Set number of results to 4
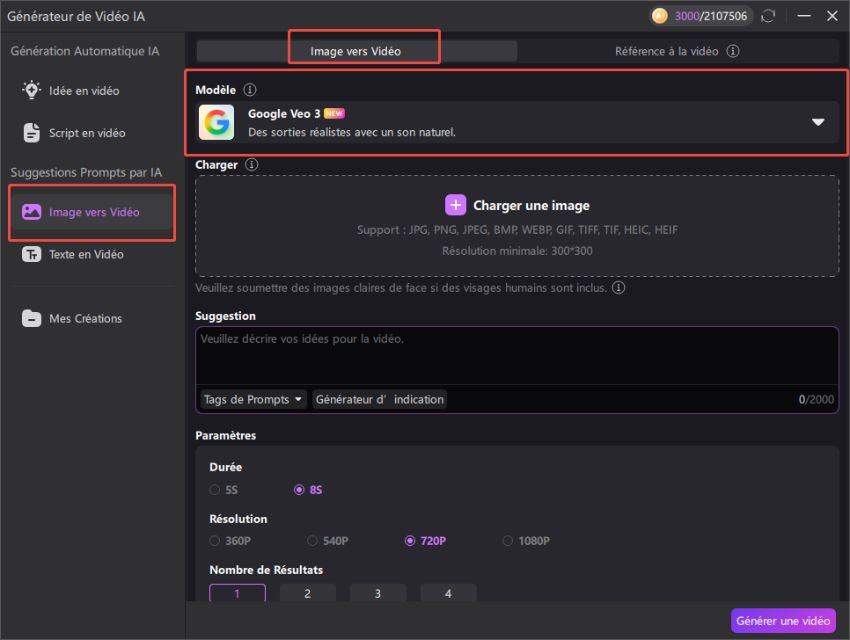Viewport: 850px width, 640px height. (448, 593)
